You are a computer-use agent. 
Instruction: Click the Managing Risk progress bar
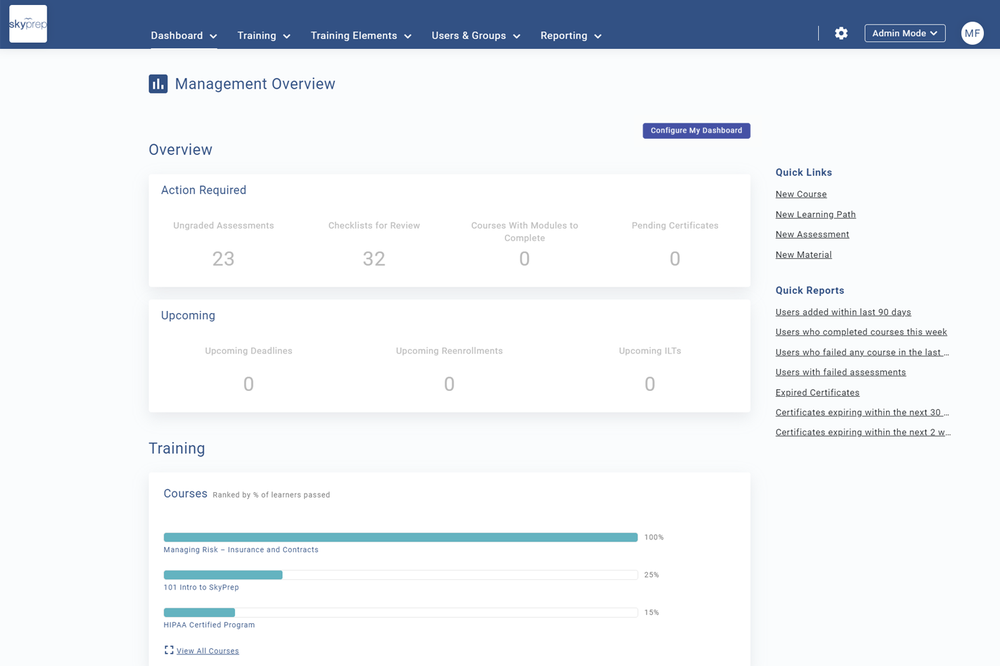click(x=400, y=537)
